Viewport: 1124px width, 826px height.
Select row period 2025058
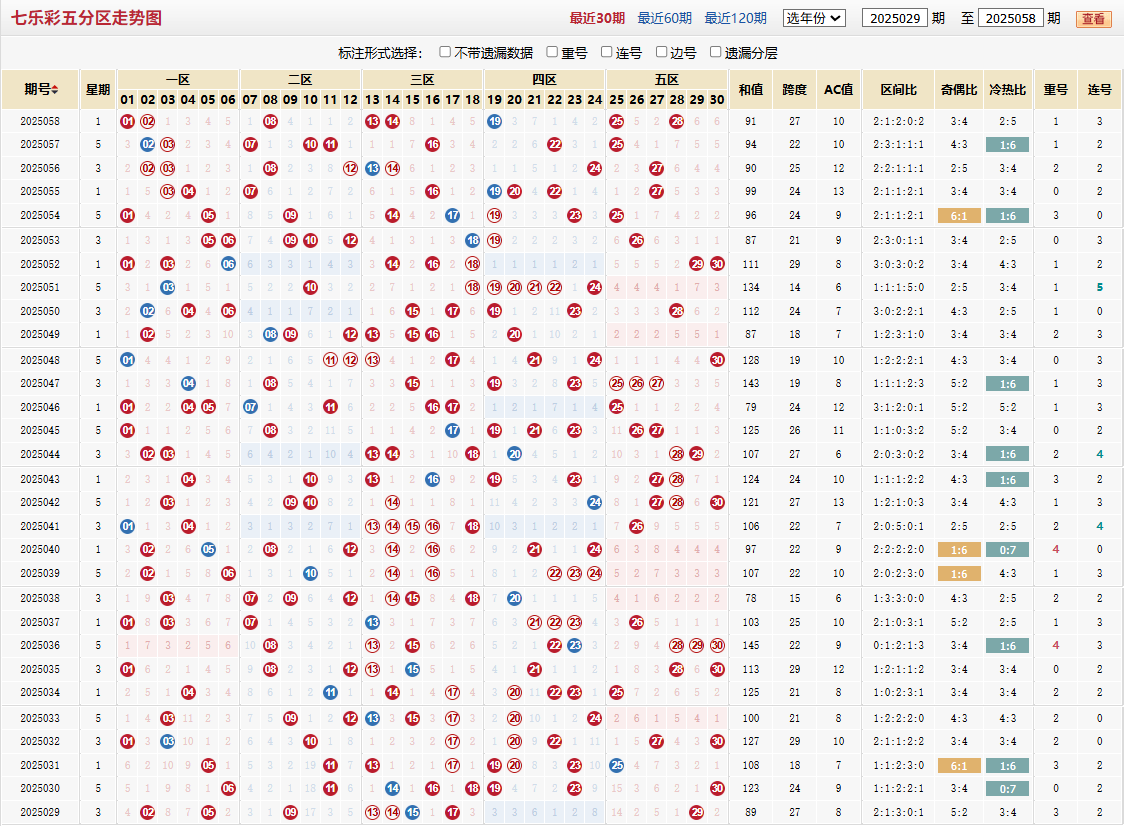[40, 121]
